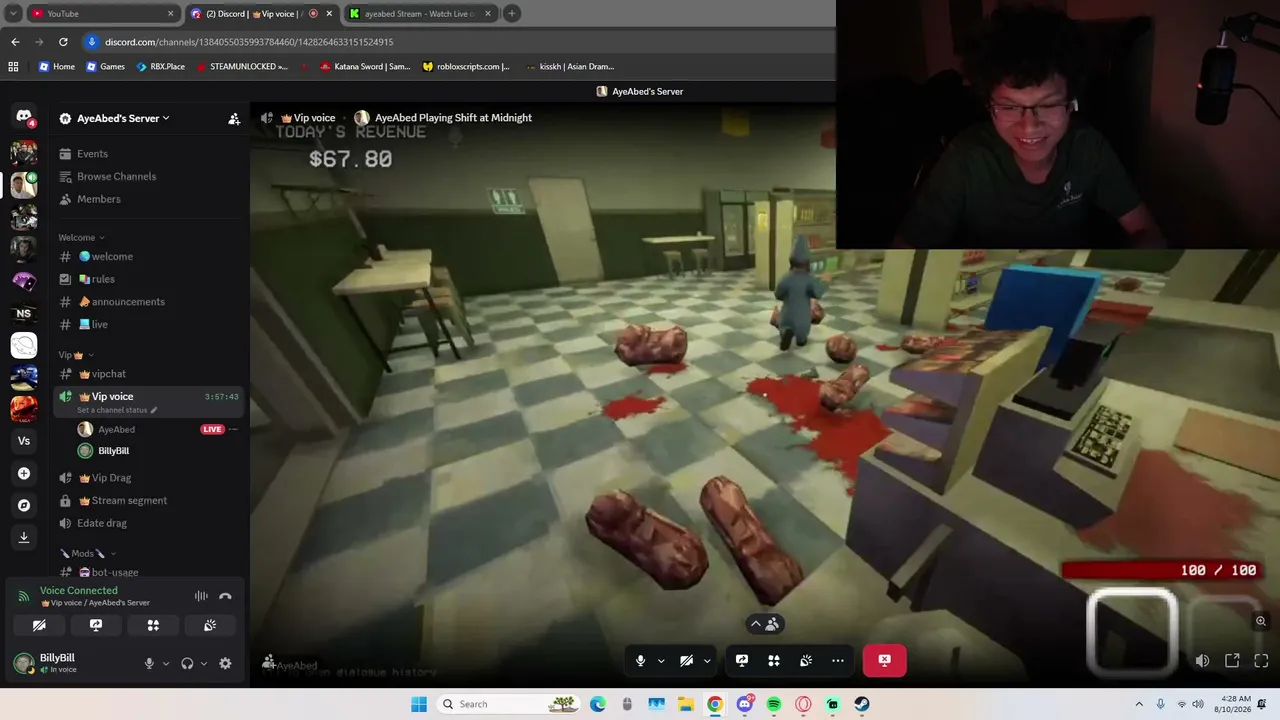Click the Add a Server plus icon
Screen dimensions: 1280x720
coord(24,473)
